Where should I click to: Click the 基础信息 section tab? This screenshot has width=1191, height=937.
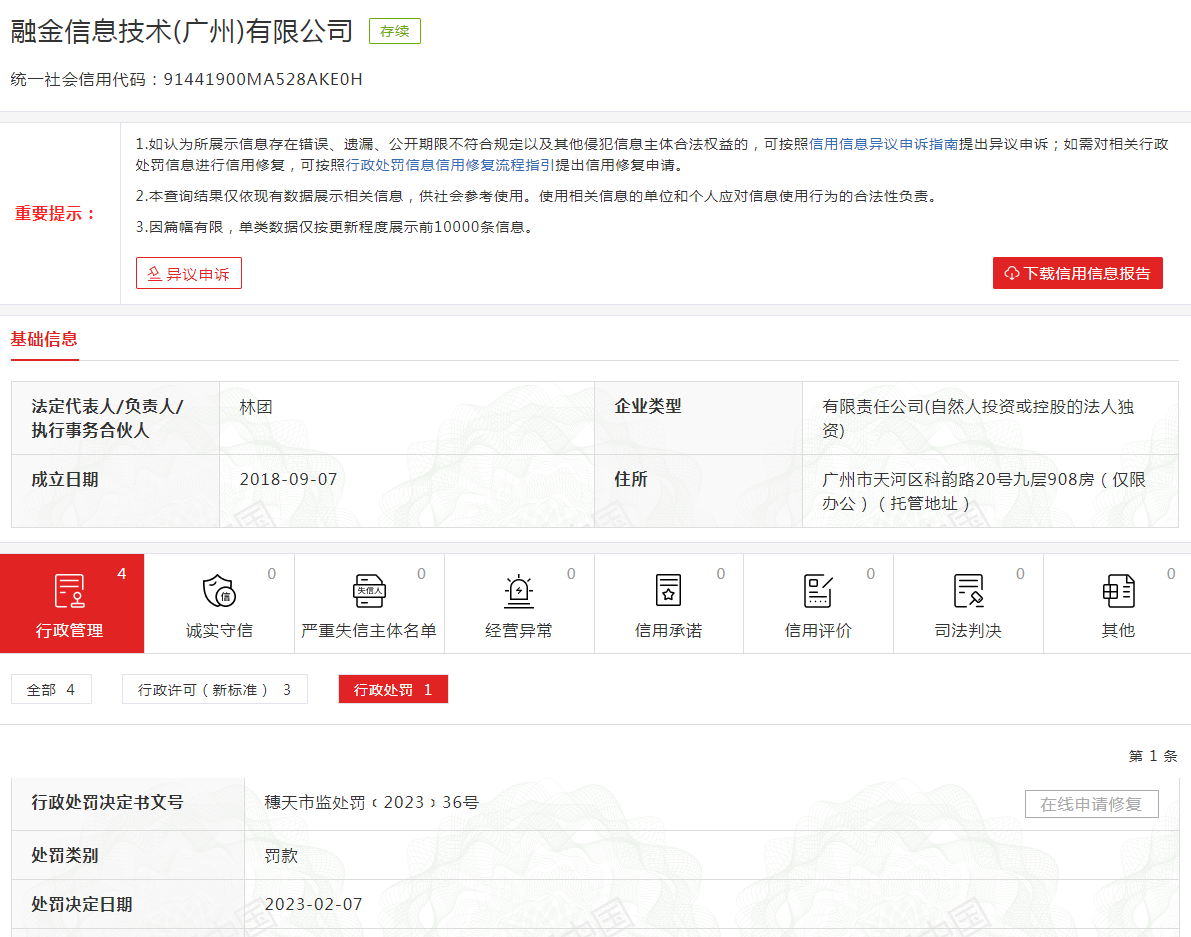tap(44, 339)
